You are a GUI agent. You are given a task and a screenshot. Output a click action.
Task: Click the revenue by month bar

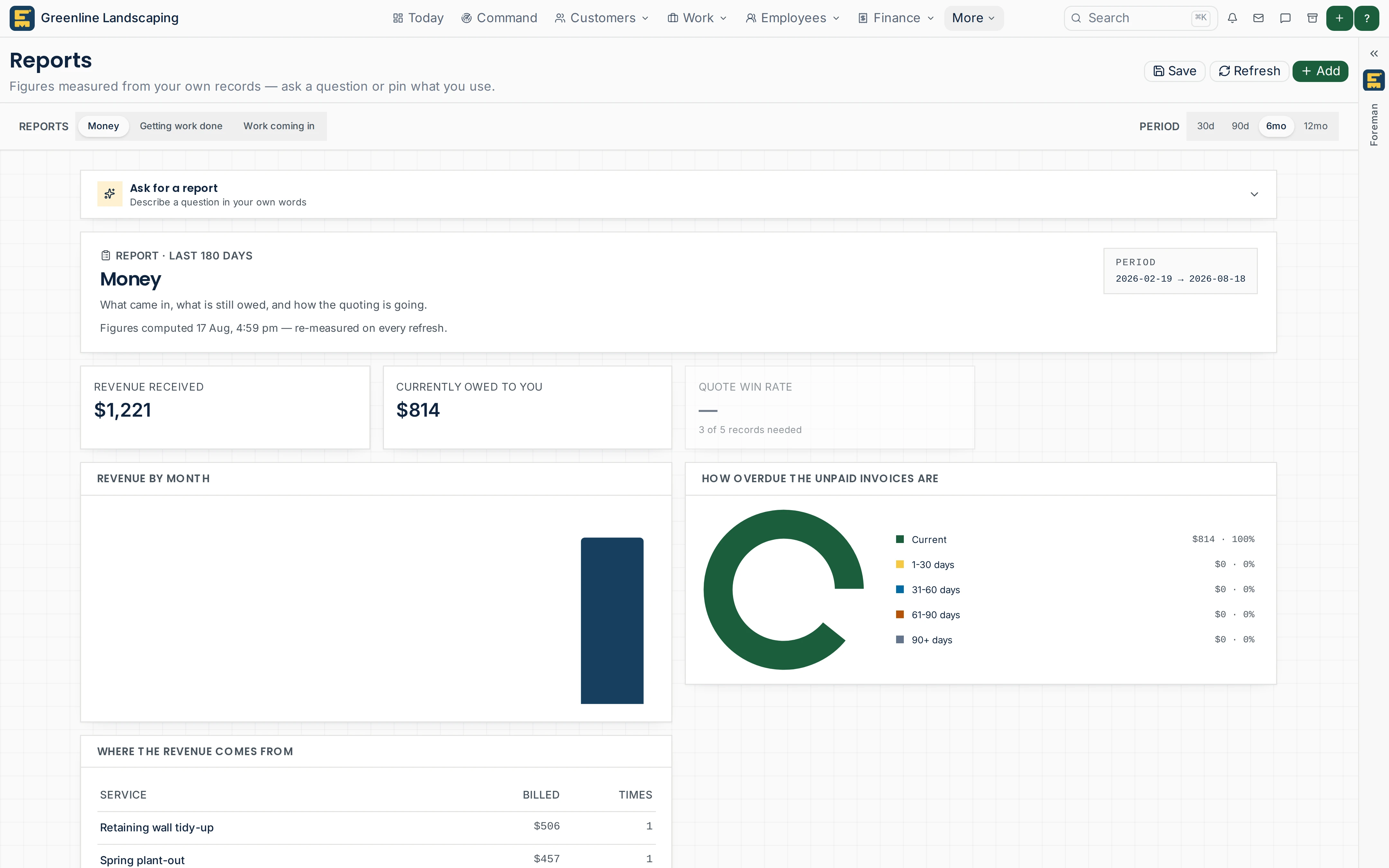click(612, 620)
